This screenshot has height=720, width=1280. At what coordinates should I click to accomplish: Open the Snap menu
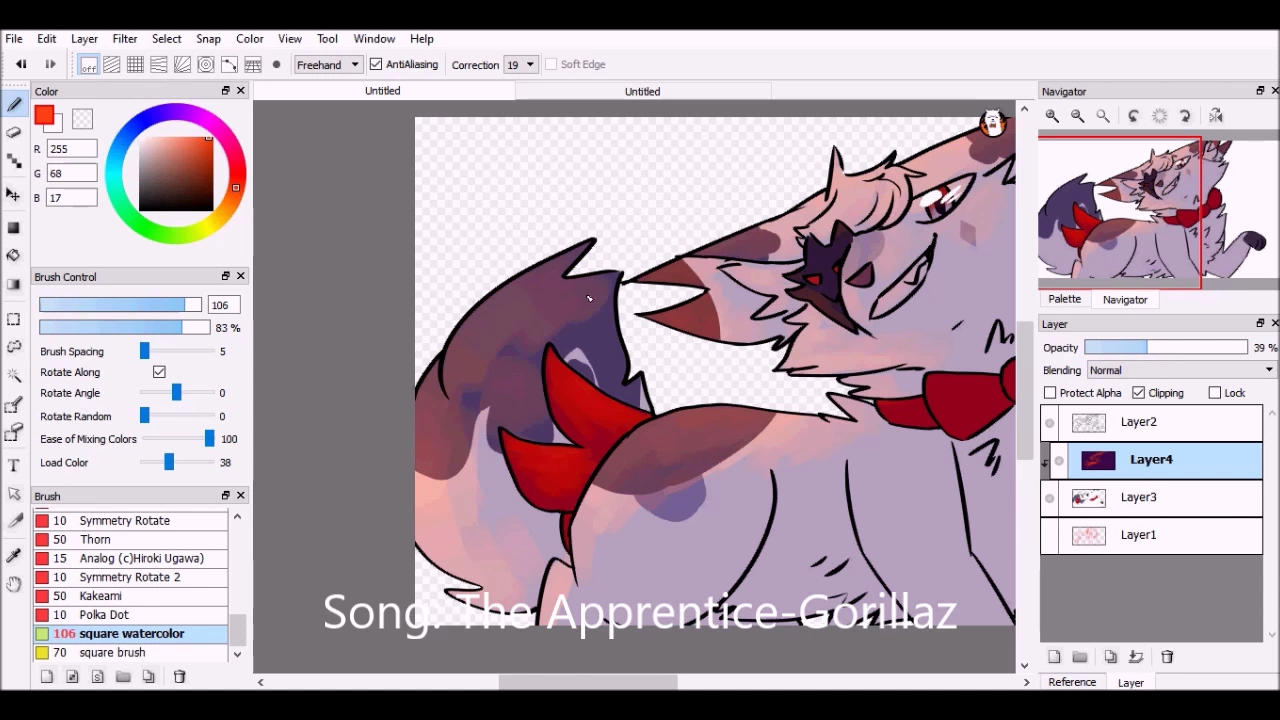(x=208, y=39)
